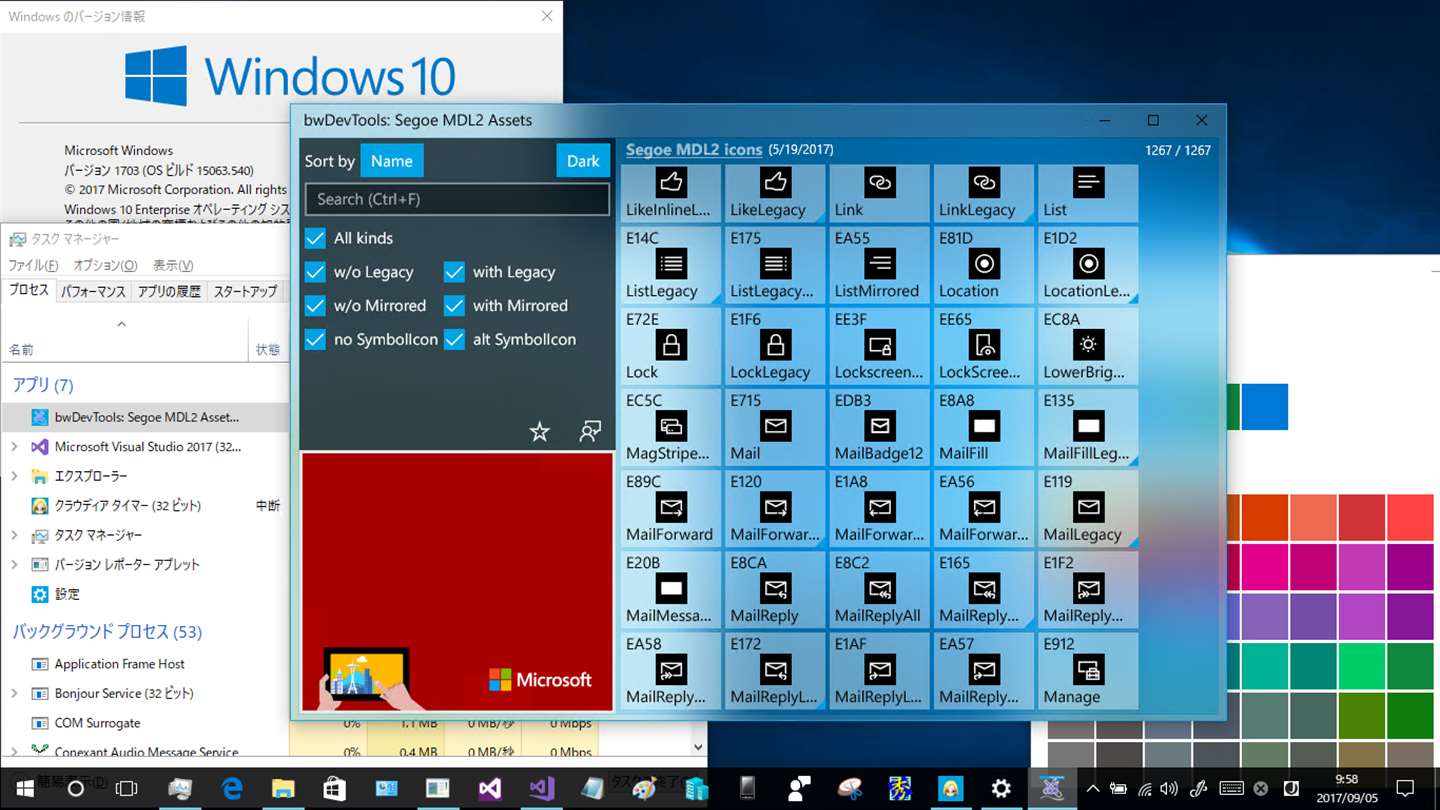This screenshot has height=810, width=1440.
Task: Click the E715 Mail icon tile
Action: coord(775,427)
